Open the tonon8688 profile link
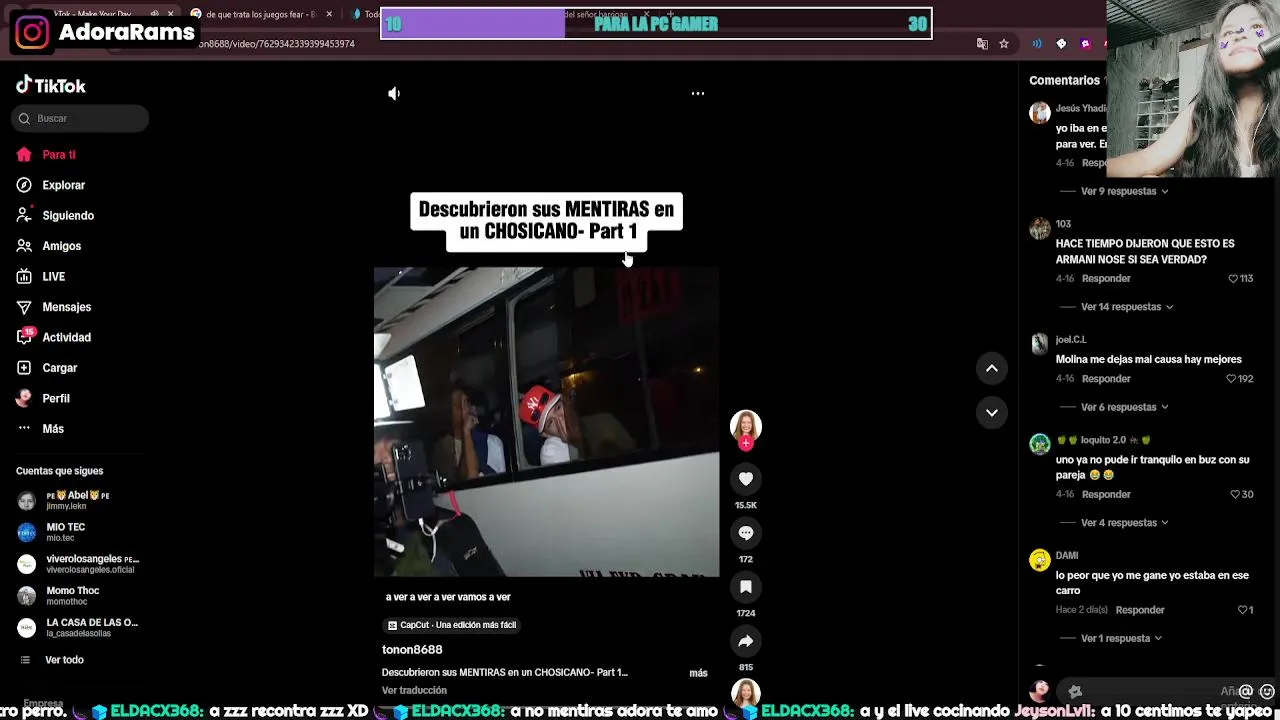Viewport: 1280px width, 720px height. 412,650
